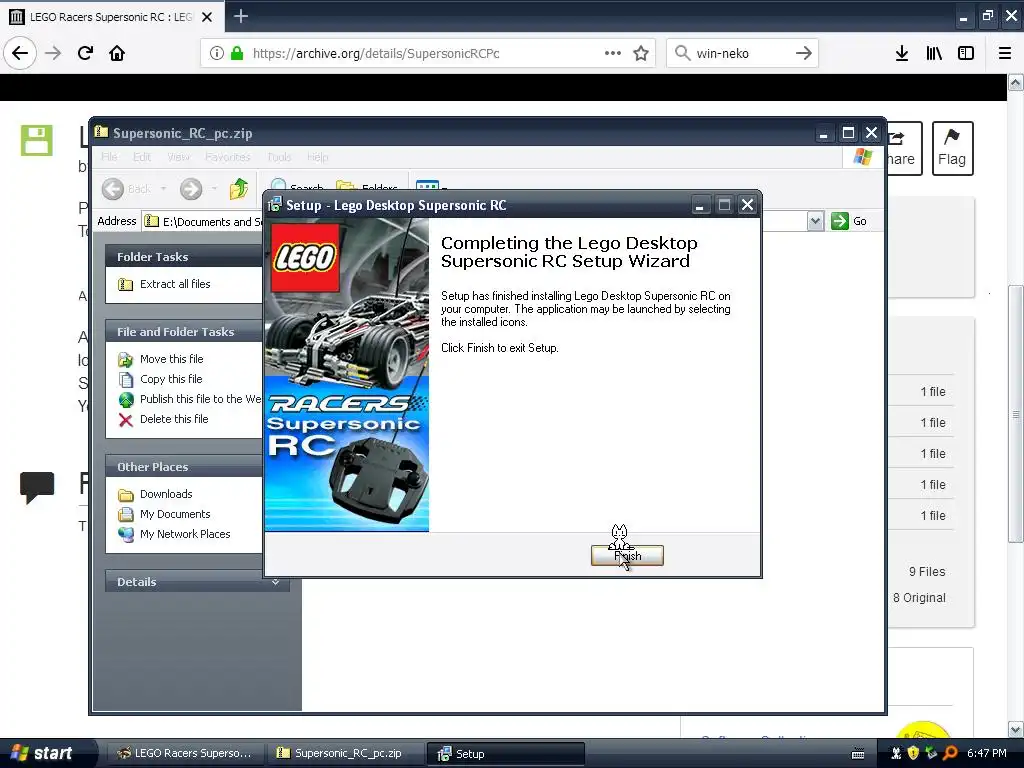The image size is (1024, 768).
Task: Click the green floppy disk software icon
Action: (x=37, y=140)
